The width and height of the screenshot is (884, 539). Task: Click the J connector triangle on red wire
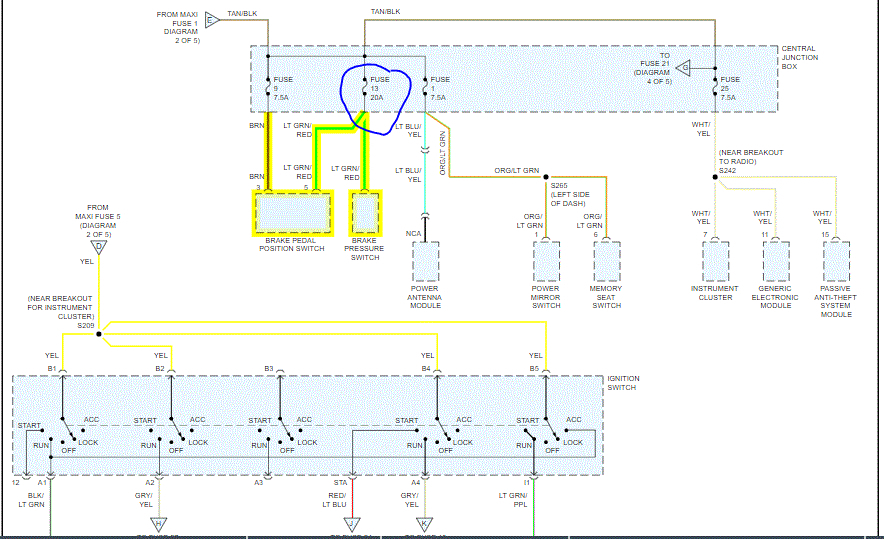(x=352, y=525)
